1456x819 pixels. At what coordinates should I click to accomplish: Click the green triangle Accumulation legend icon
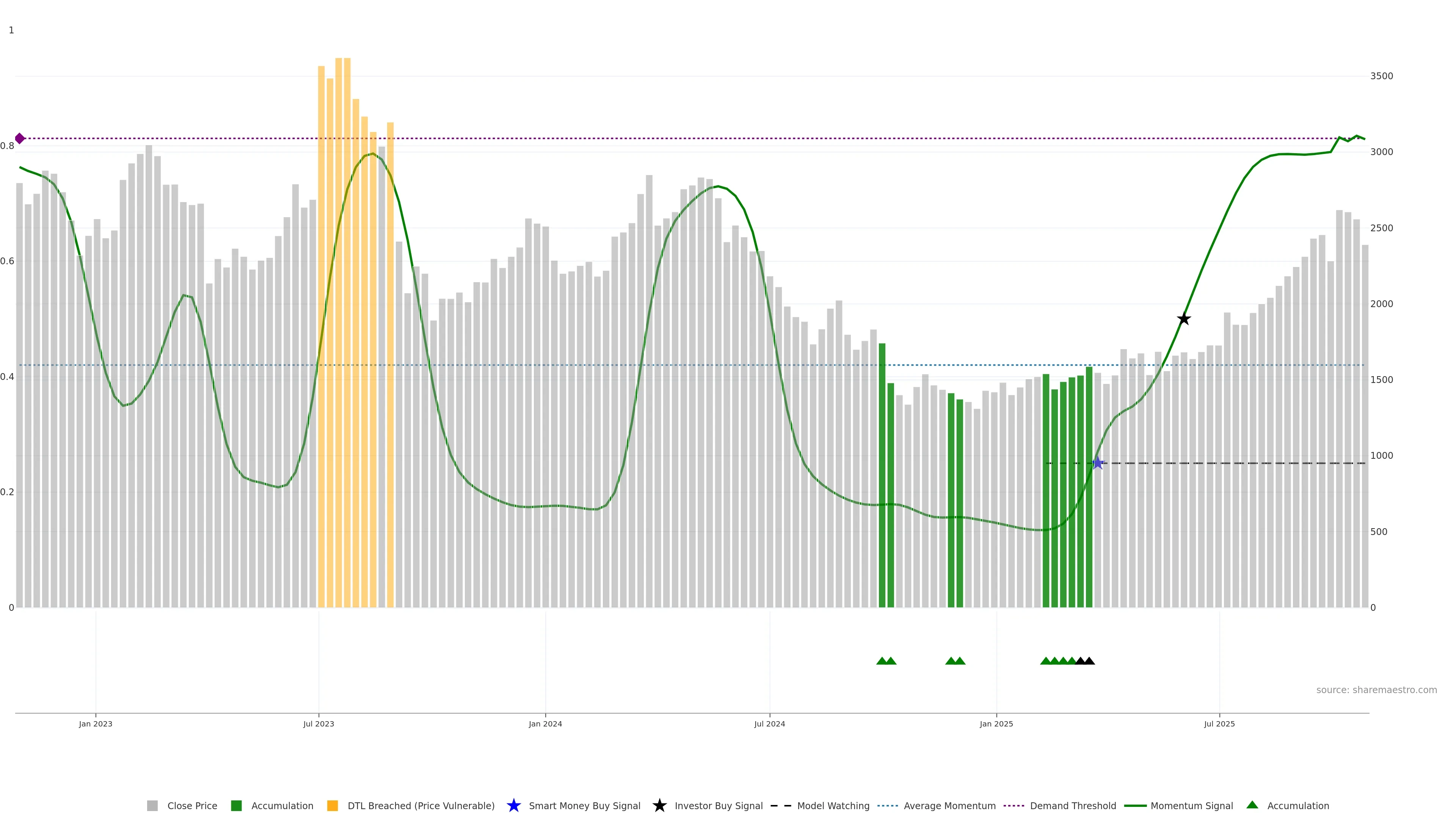[1252, 805]
